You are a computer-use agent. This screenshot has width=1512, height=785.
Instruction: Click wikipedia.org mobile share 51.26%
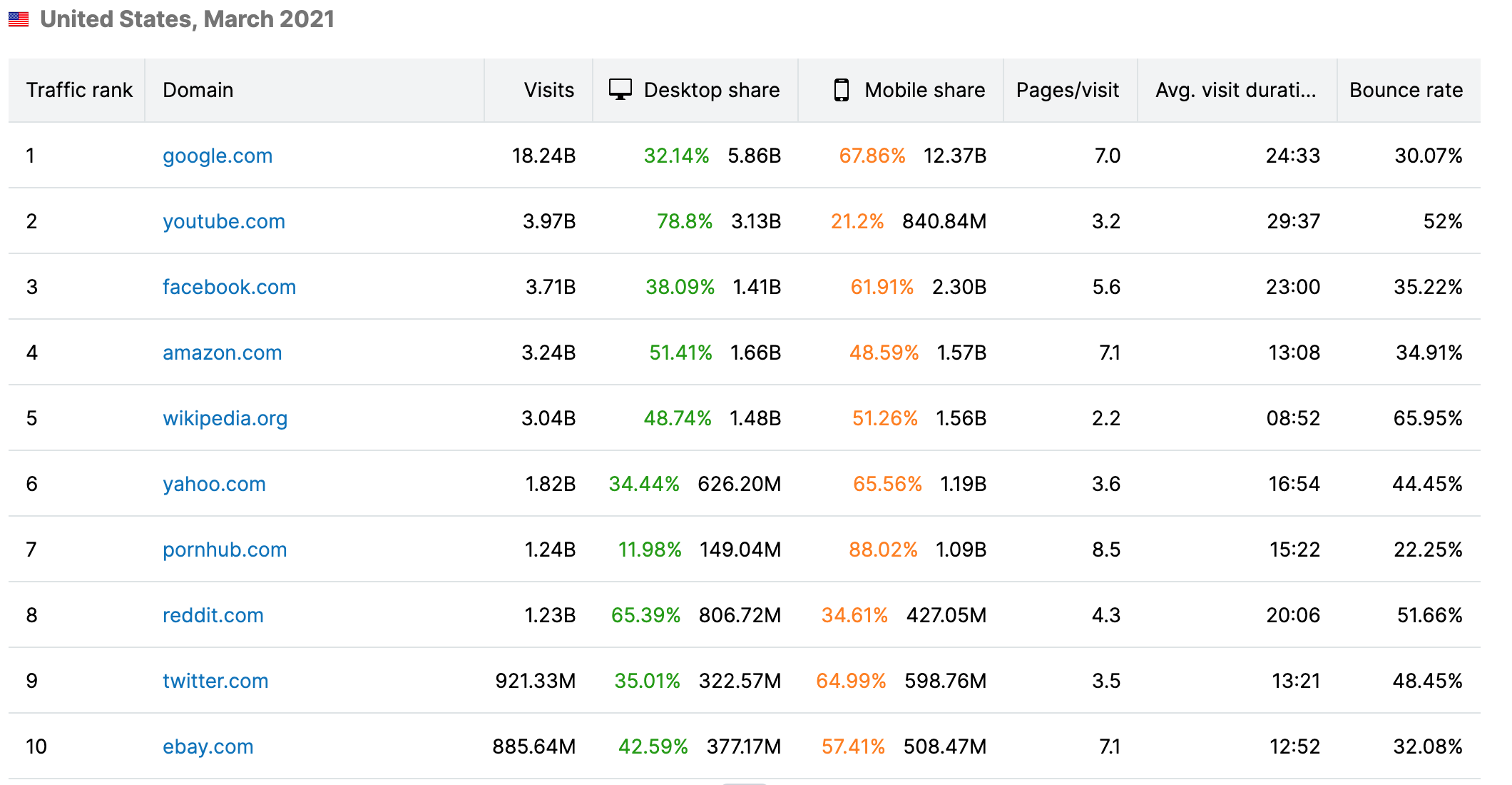884,418
